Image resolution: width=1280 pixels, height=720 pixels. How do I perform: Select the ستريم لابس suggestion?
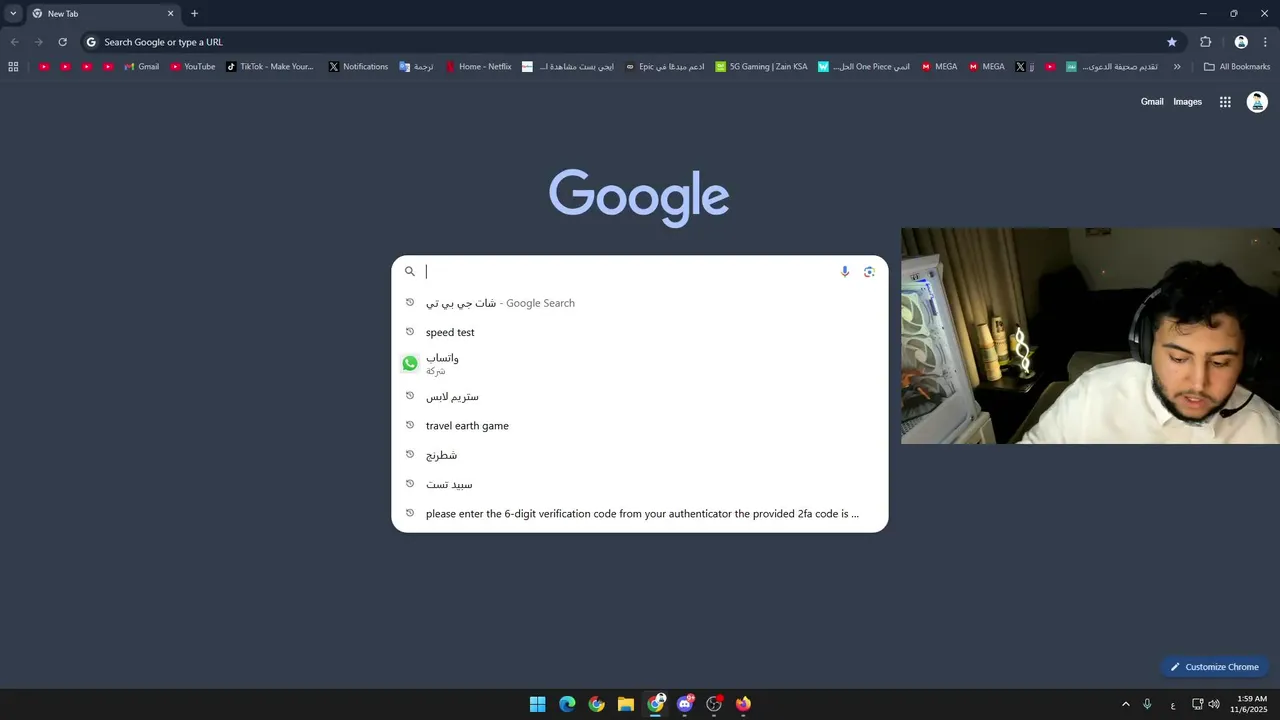point(640,396)
